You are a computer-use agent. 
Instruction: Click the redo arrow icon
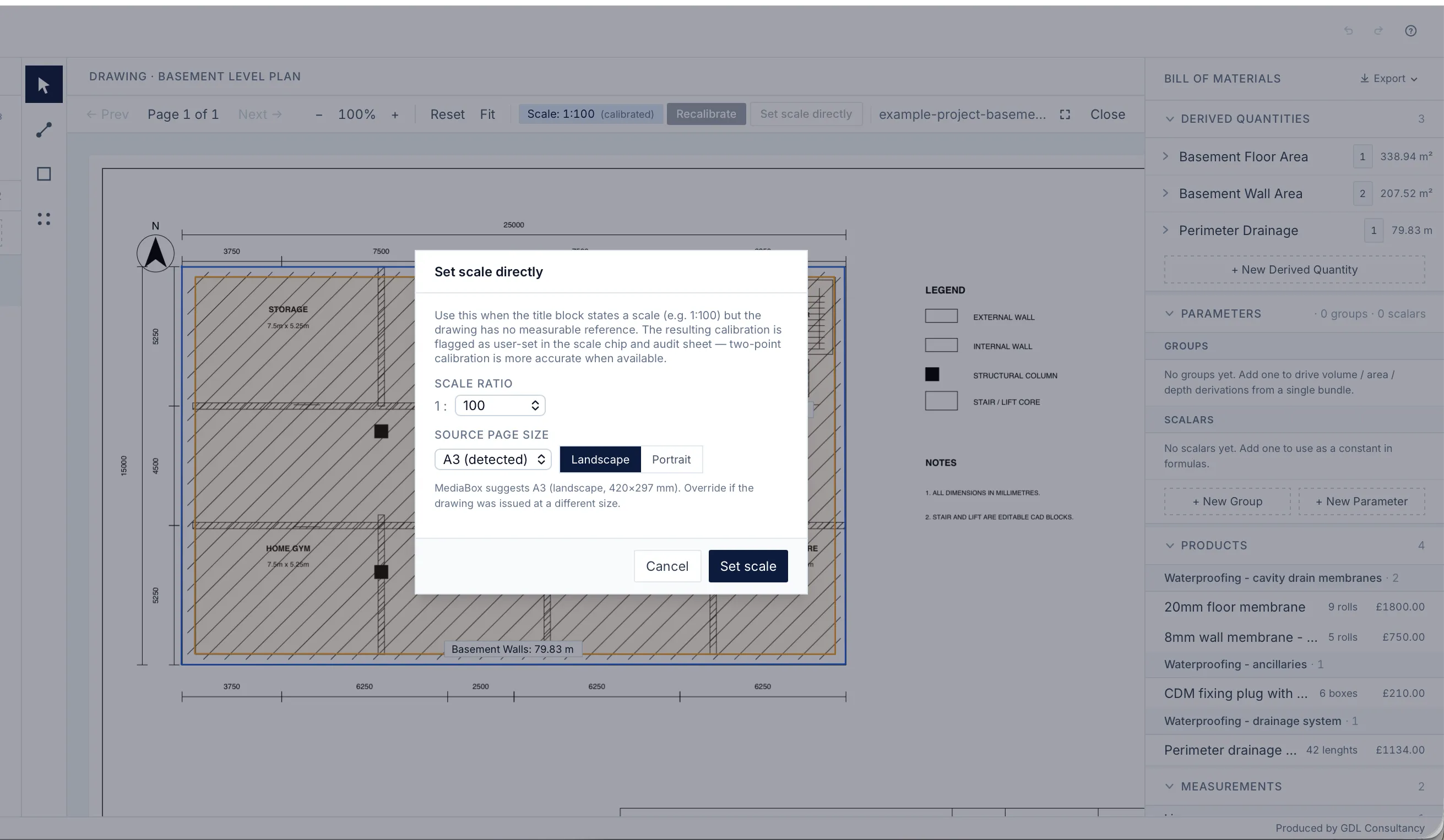1378,31
